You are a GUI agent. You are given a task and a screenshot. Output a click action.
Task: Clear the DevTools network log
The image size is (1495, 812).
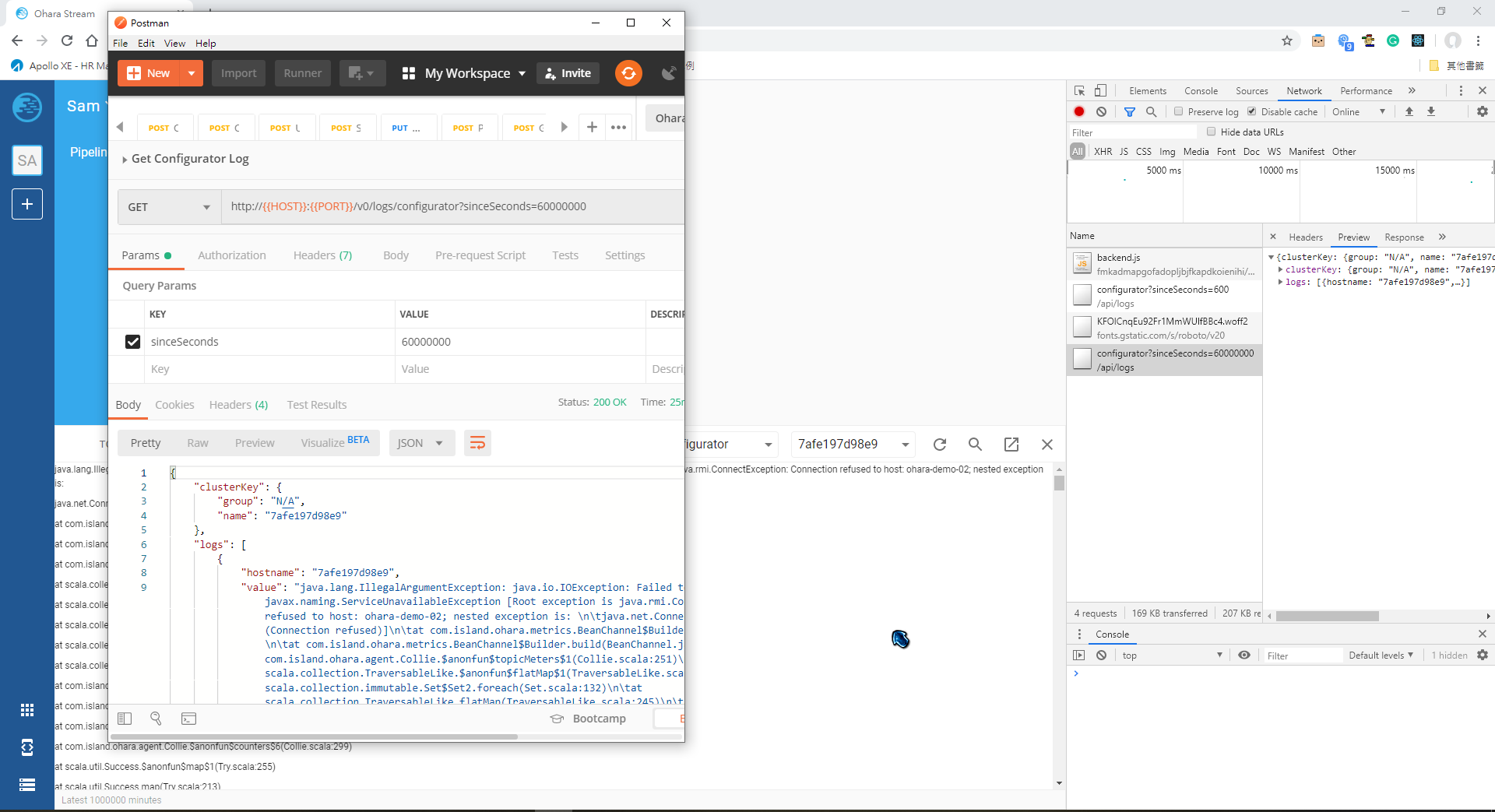(1101, 111)
